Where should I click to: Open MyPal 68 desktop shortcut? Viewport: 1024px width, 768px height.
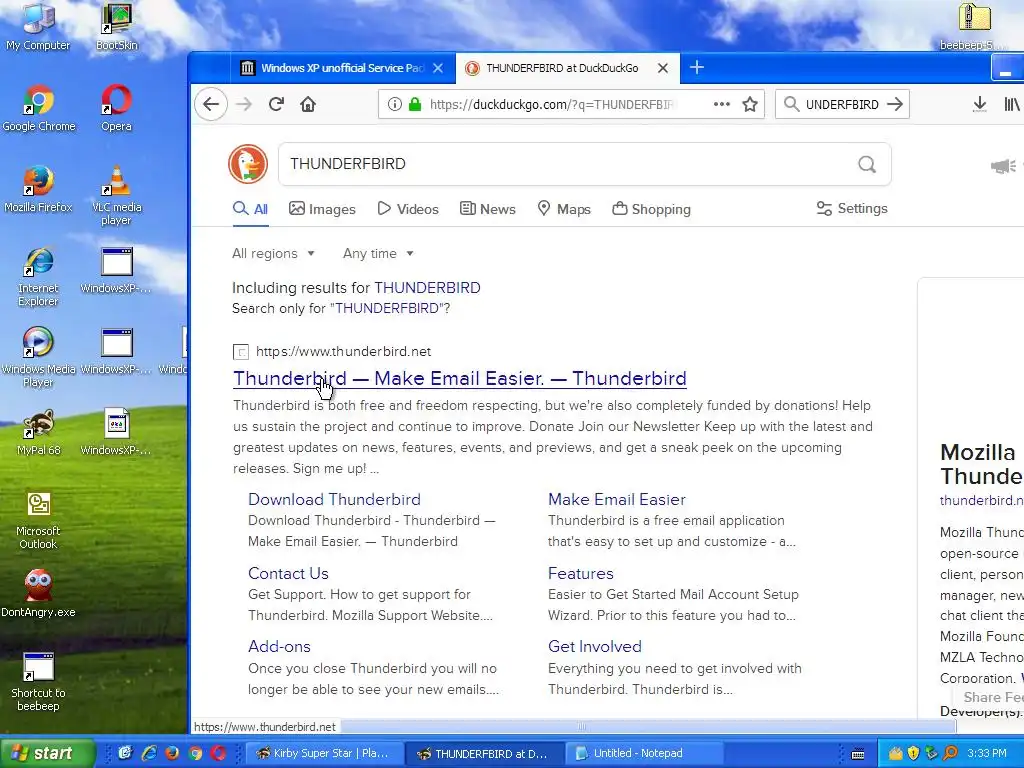click(38, 432)
